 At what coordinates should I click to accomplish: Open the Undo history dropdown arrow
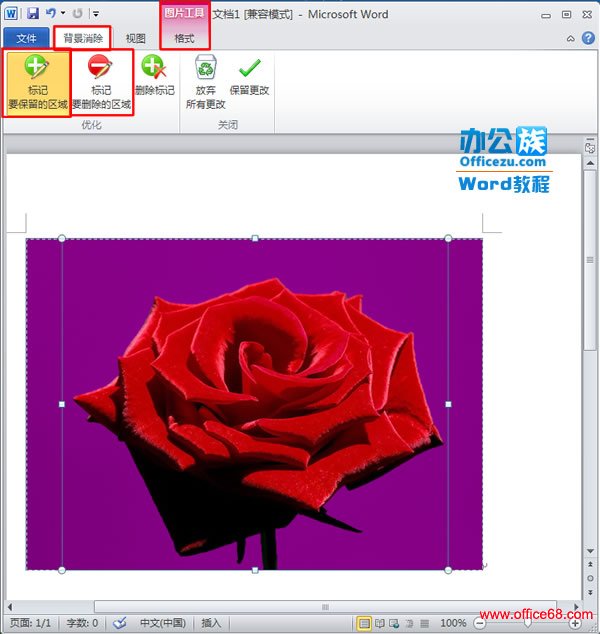(63, 13)
